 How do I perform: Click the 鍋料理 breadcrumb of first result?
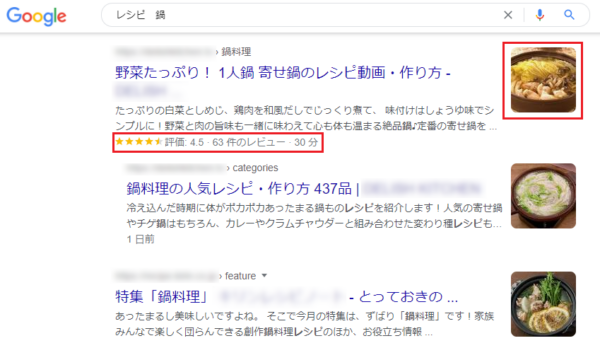pos(236,52)
